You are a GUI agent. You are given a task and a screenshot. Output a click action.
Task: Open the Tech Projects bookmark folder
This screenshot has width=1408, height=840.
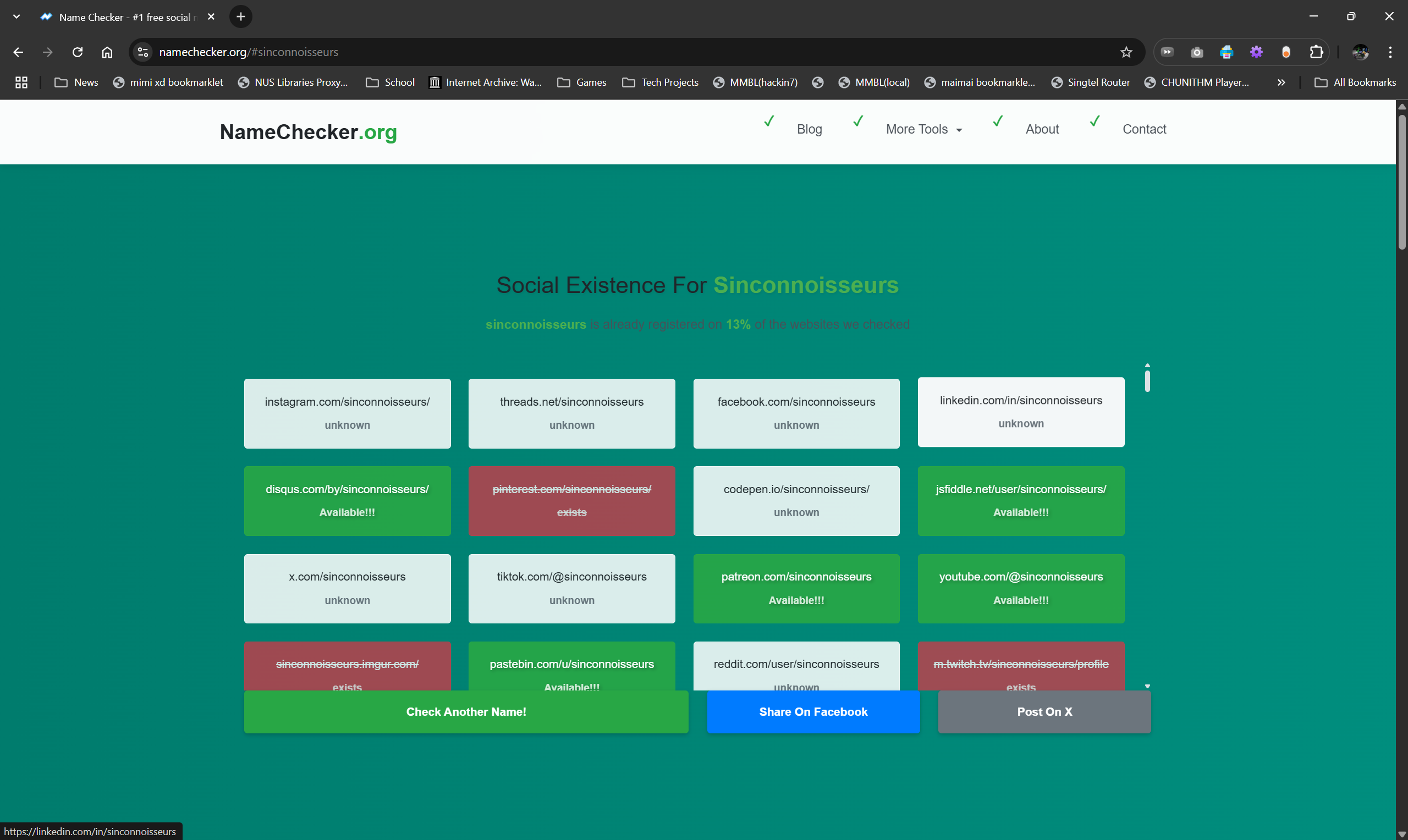click(x=660, y=82)
